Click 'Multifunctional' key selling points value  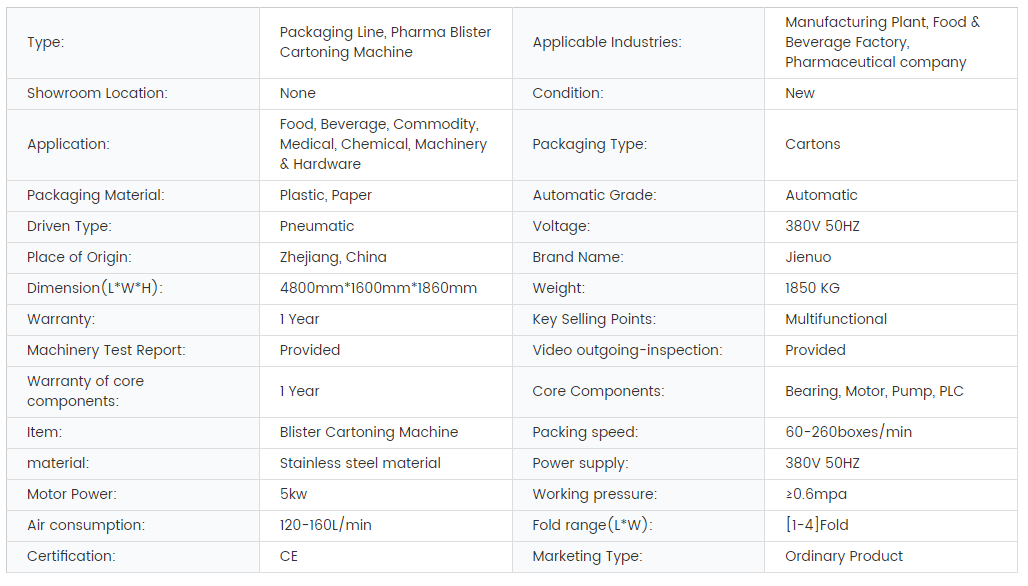click(836, 319)
